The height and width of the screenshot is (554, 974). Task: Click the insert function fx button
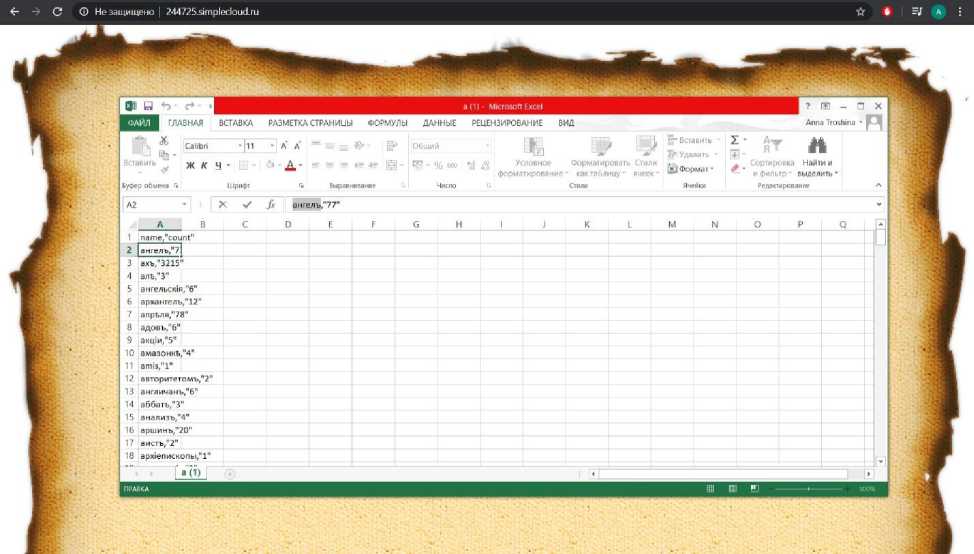coord(270,204)
